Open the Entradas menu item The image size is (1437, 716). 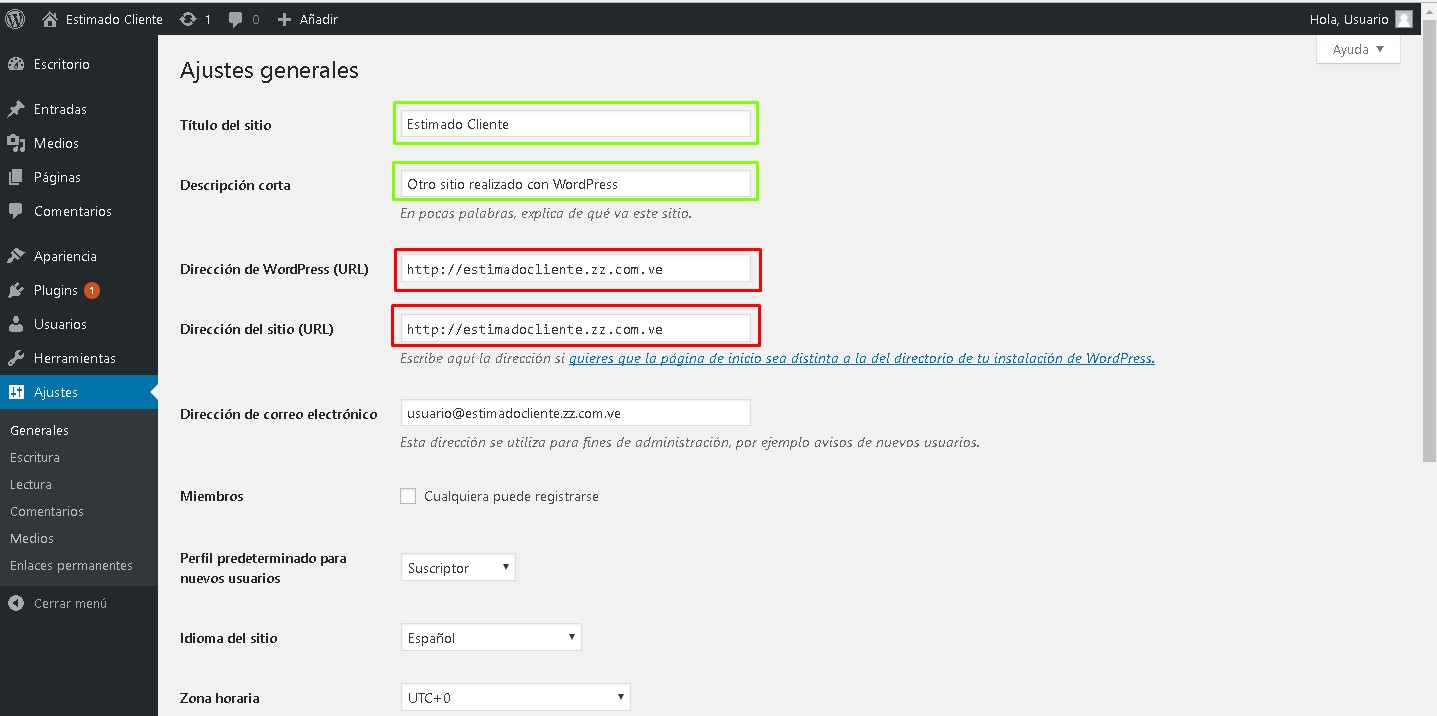tap(79, 109)
